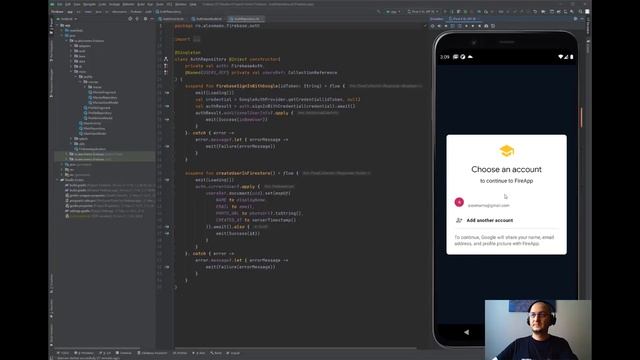Expand the manifests folder
Image resolution: width=640 pixels, height=360 pixels.
pos(62,31)
